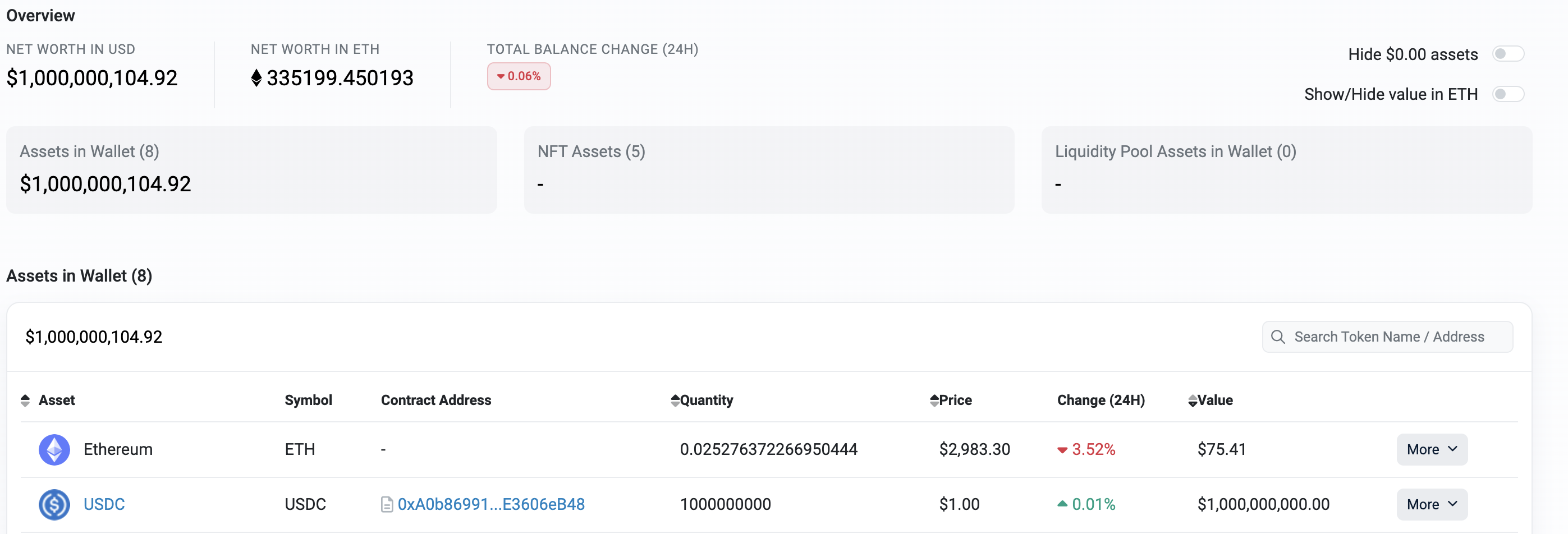Toggle Hide $0.00 assets switch
Viewport: 1568px width, 534px height.
(x=1508, y=54)
